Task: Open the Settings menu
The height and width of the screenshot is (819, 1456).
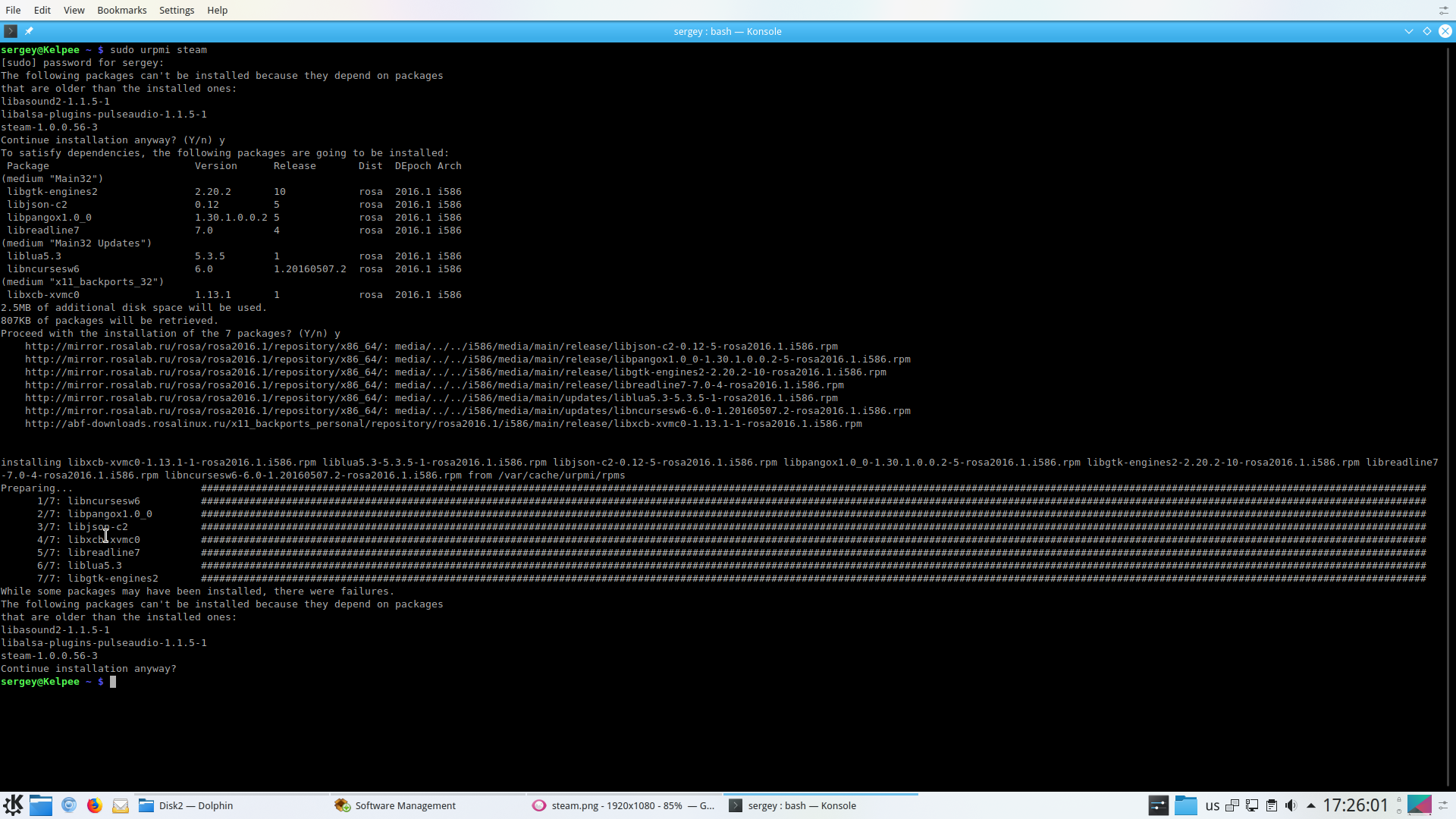Action: click(x=177, y=10)
